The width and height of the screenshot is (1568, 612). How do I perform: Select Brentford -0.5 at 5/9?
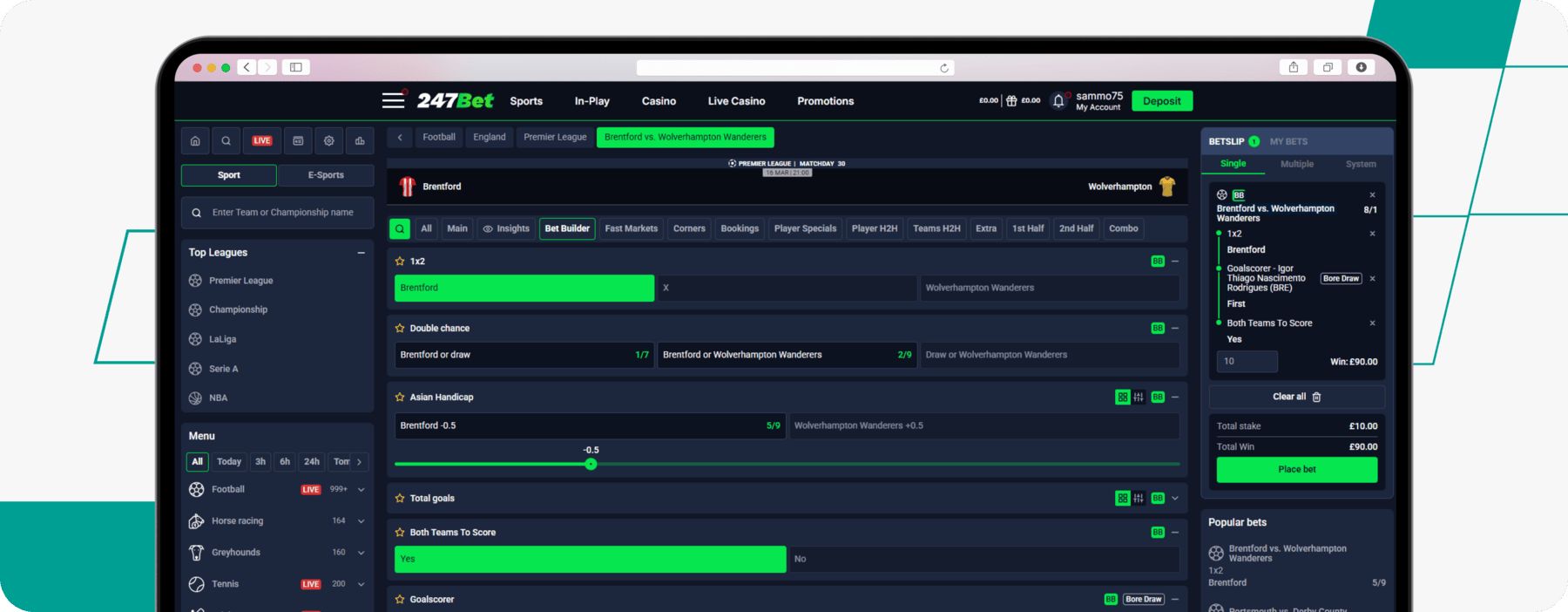tap(591, 425)
